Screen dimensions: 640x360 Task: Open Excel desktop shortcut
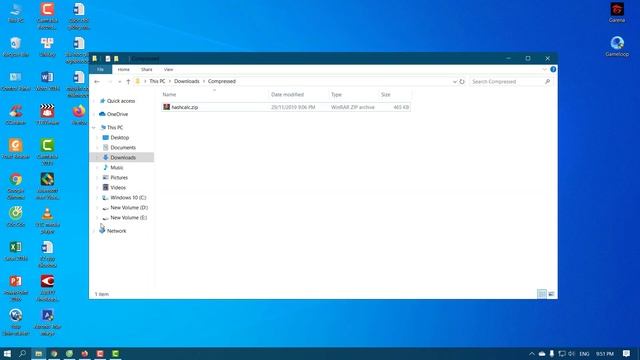pos(16,251)
